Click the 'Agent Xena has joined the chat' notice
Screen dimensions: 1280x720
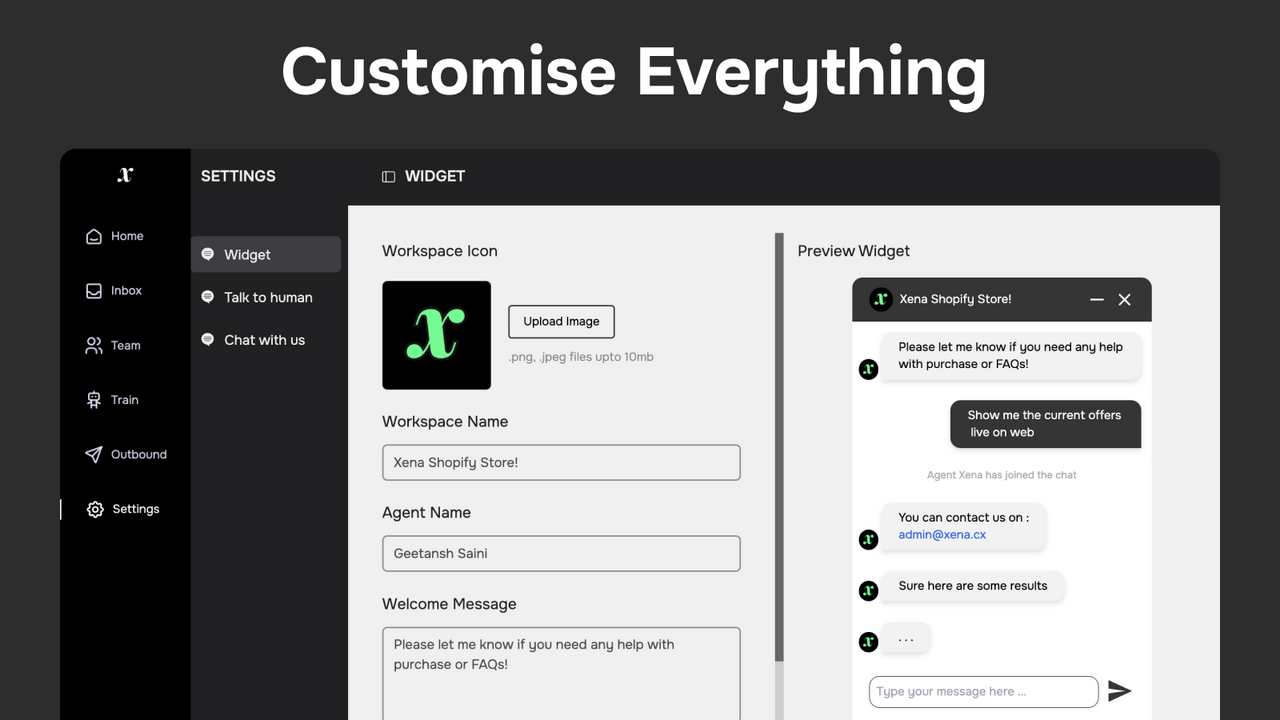[x=1002, y=475]
